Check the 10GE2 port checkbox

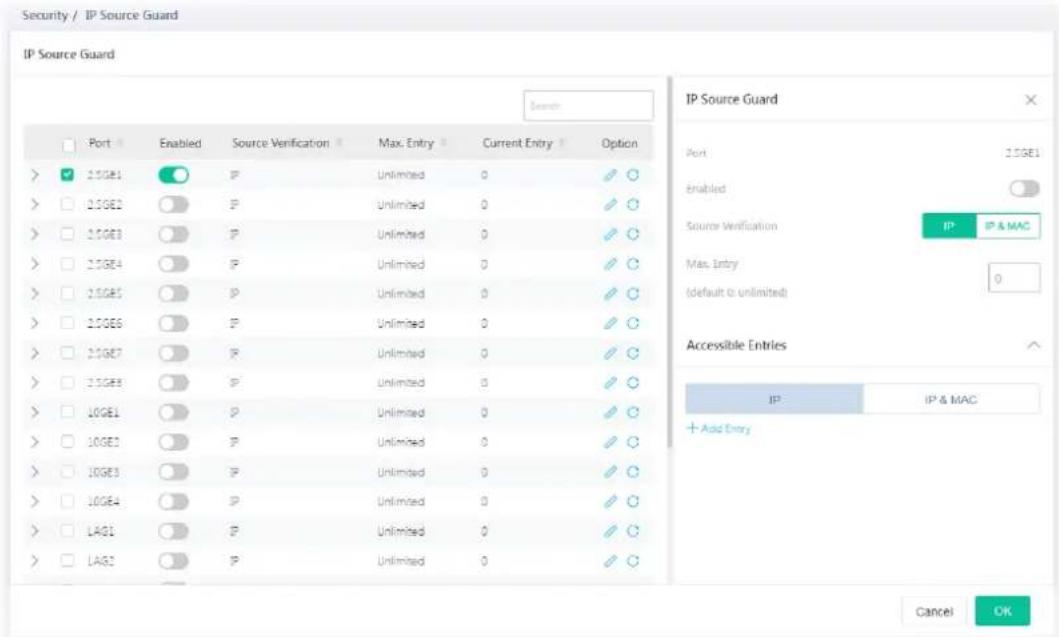click(x=67, y=442)
